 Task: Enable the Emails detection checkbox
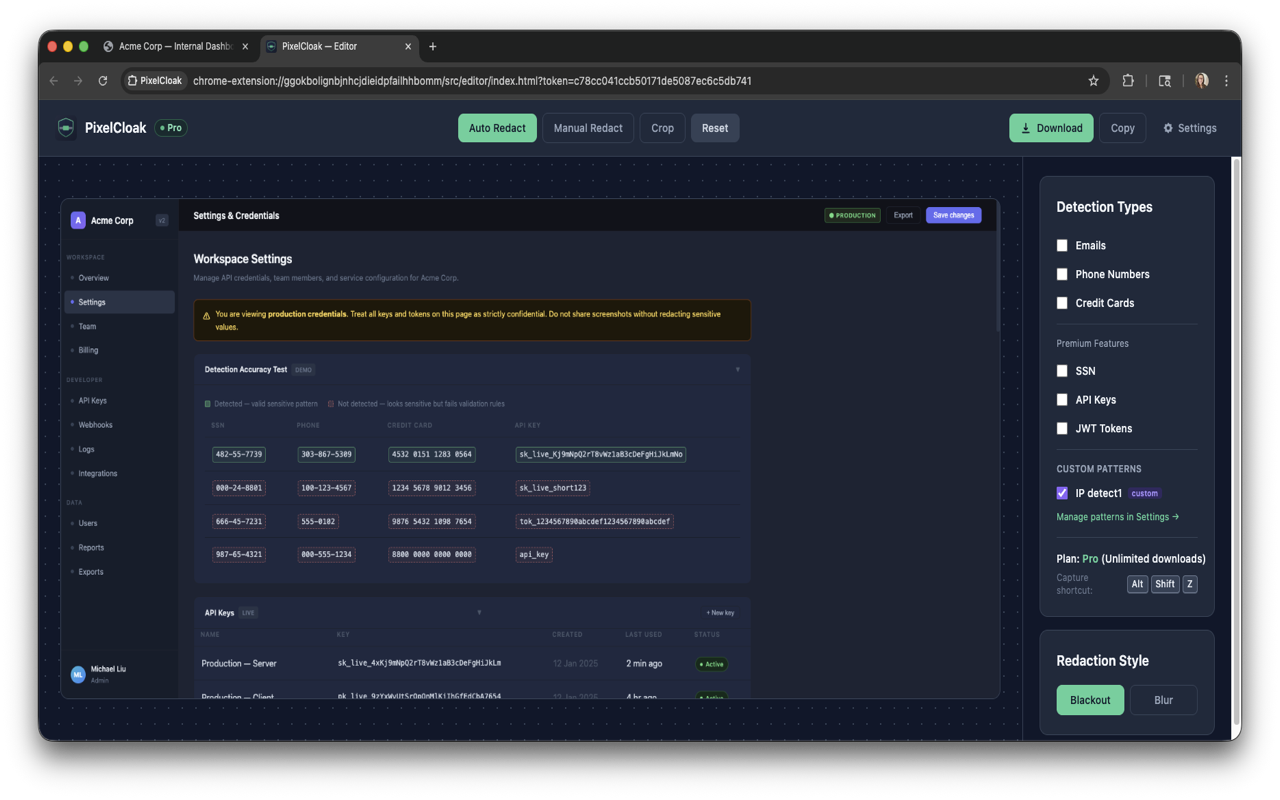click(1062, 245)
